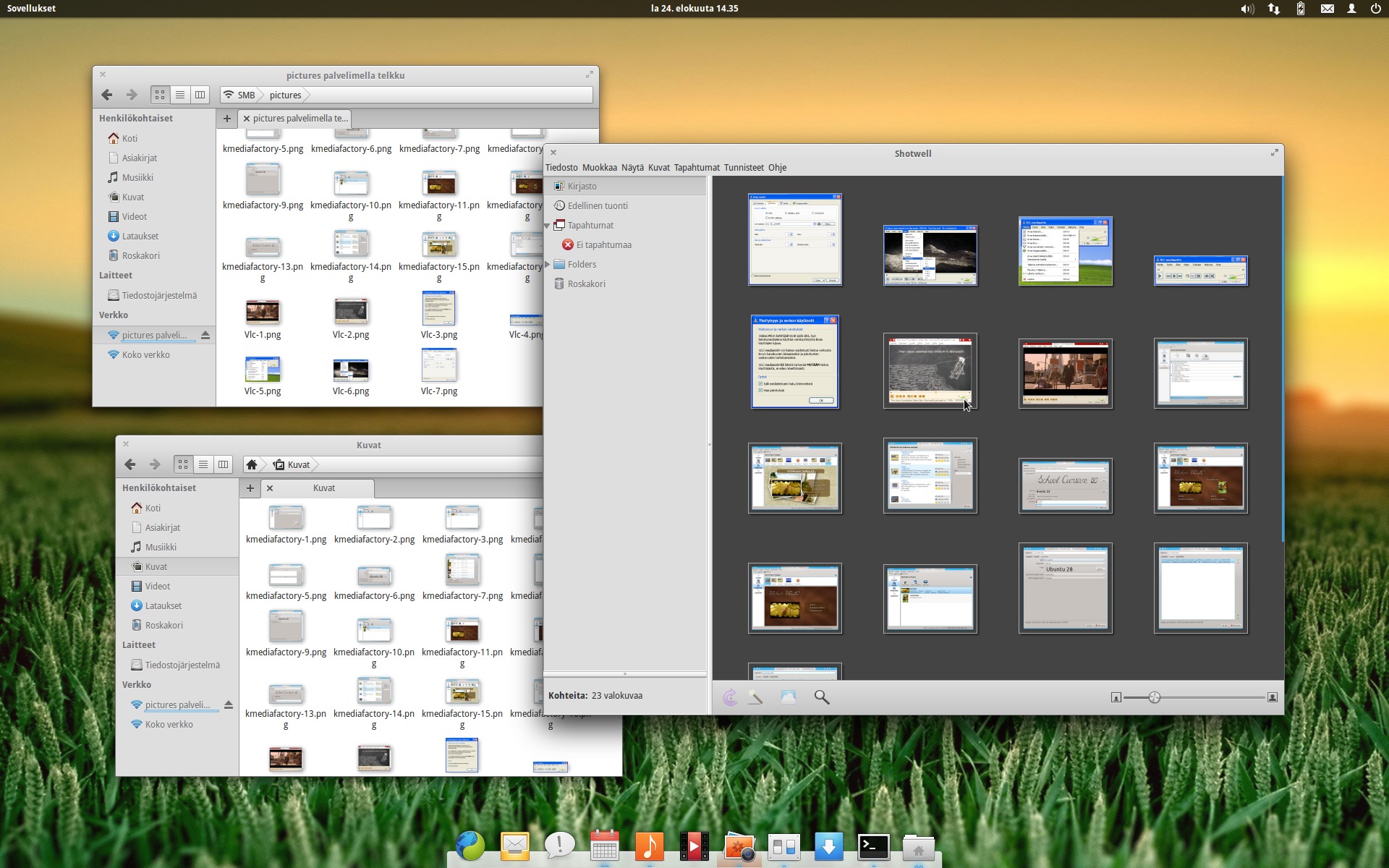
Task: Select the Vlc-5.png file
Action: (x=263, y=375)
